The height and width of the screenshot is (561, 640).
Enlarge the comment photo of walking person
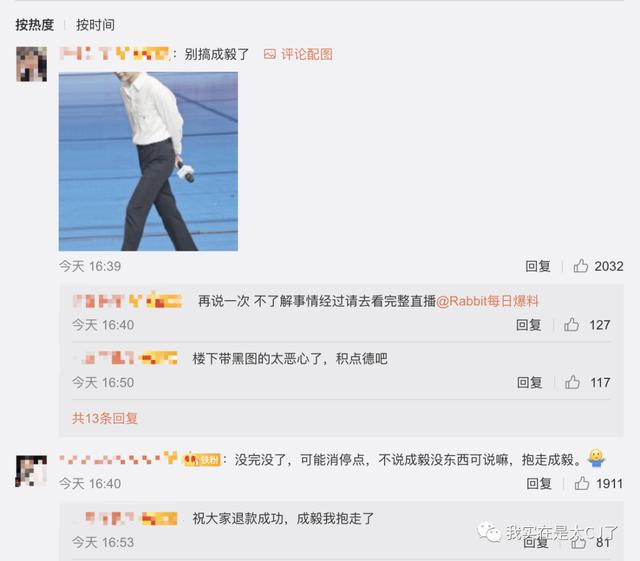148,161
